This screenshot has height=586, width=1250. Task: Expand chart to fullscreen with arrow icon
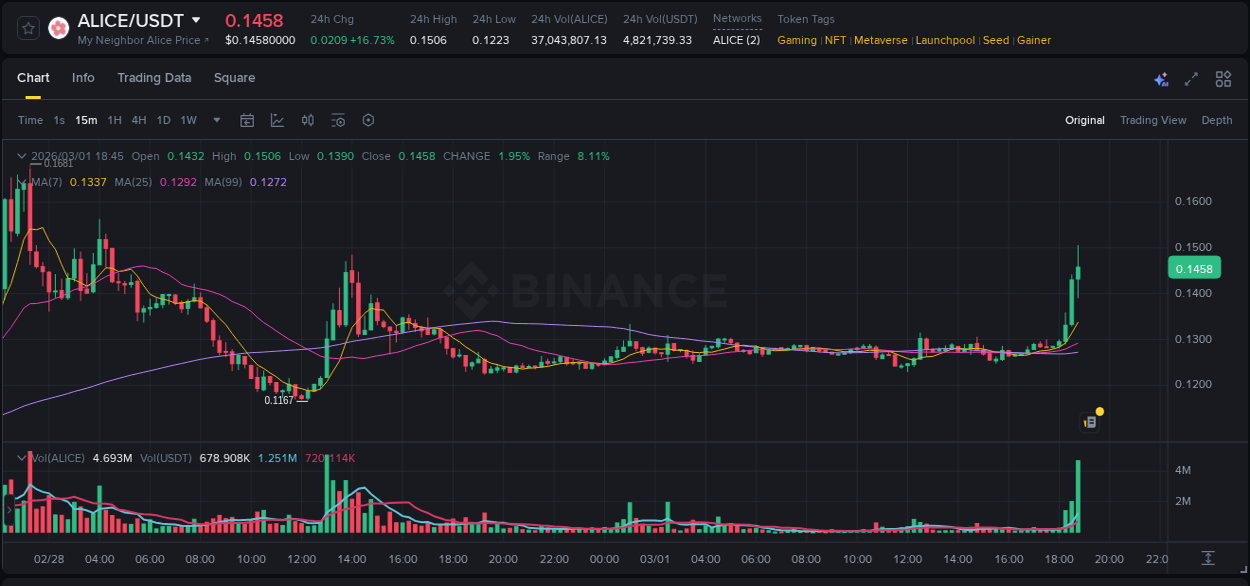[x=1190, y=78]
